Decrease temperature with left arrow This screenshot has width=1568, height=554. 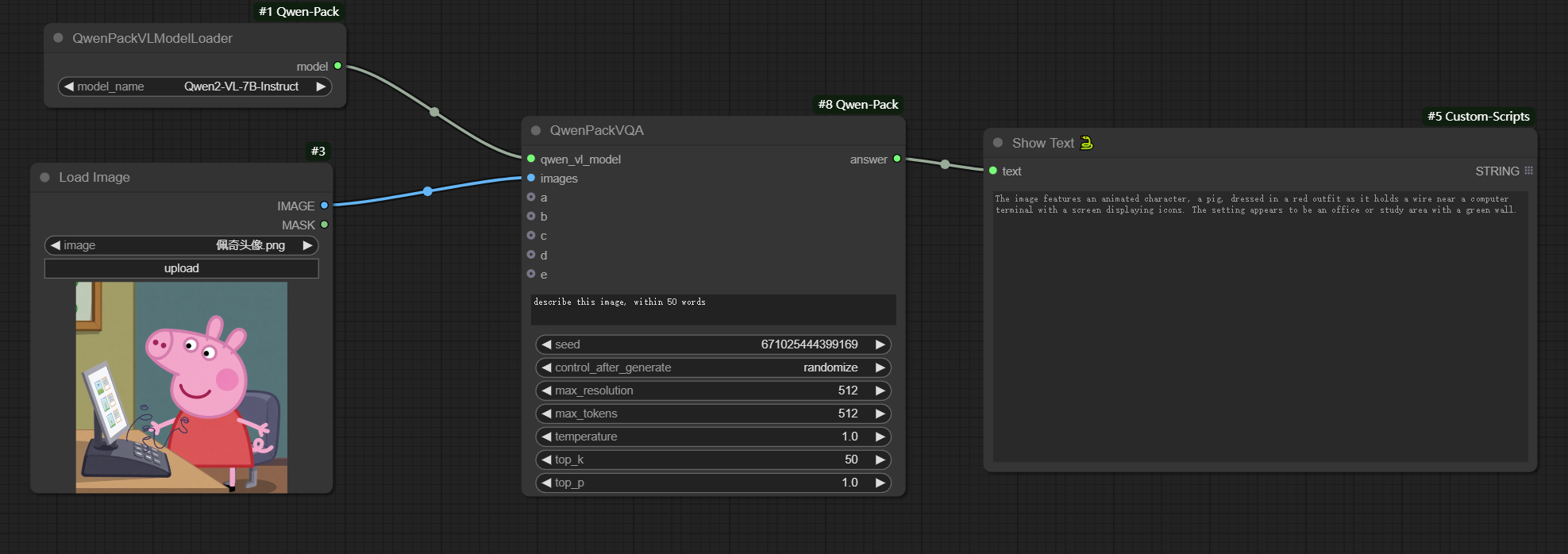(x=546, y=437)
